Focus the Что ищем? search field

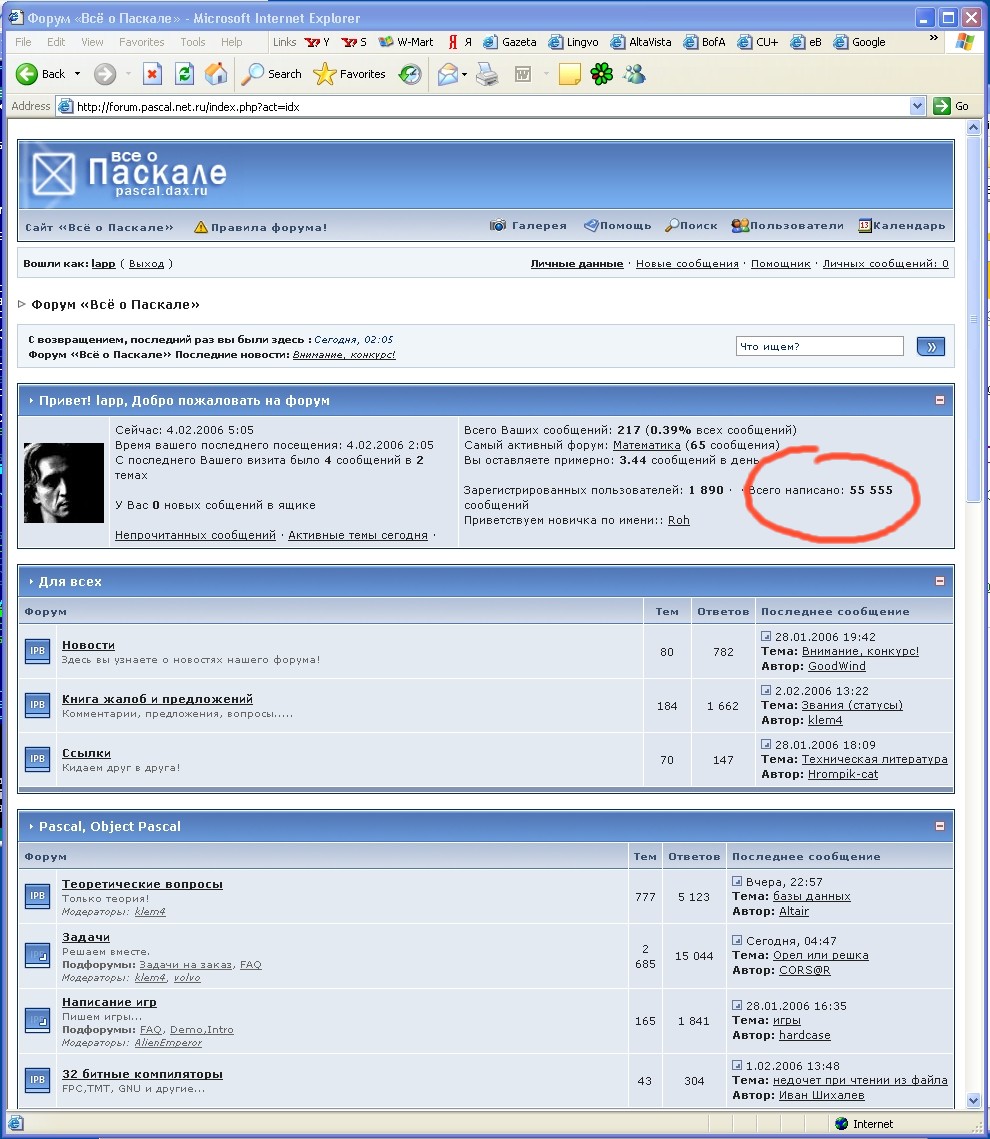point(819,346)
